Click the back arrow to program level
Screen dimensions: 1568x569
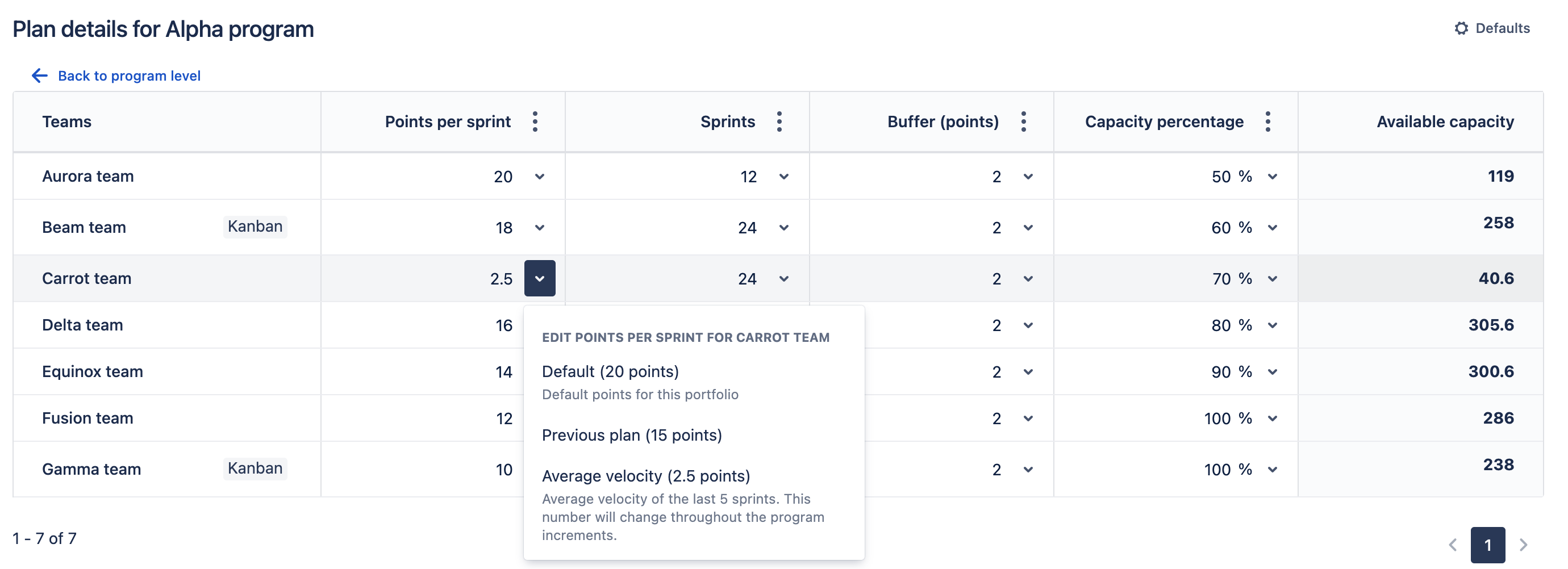(40, 76)
